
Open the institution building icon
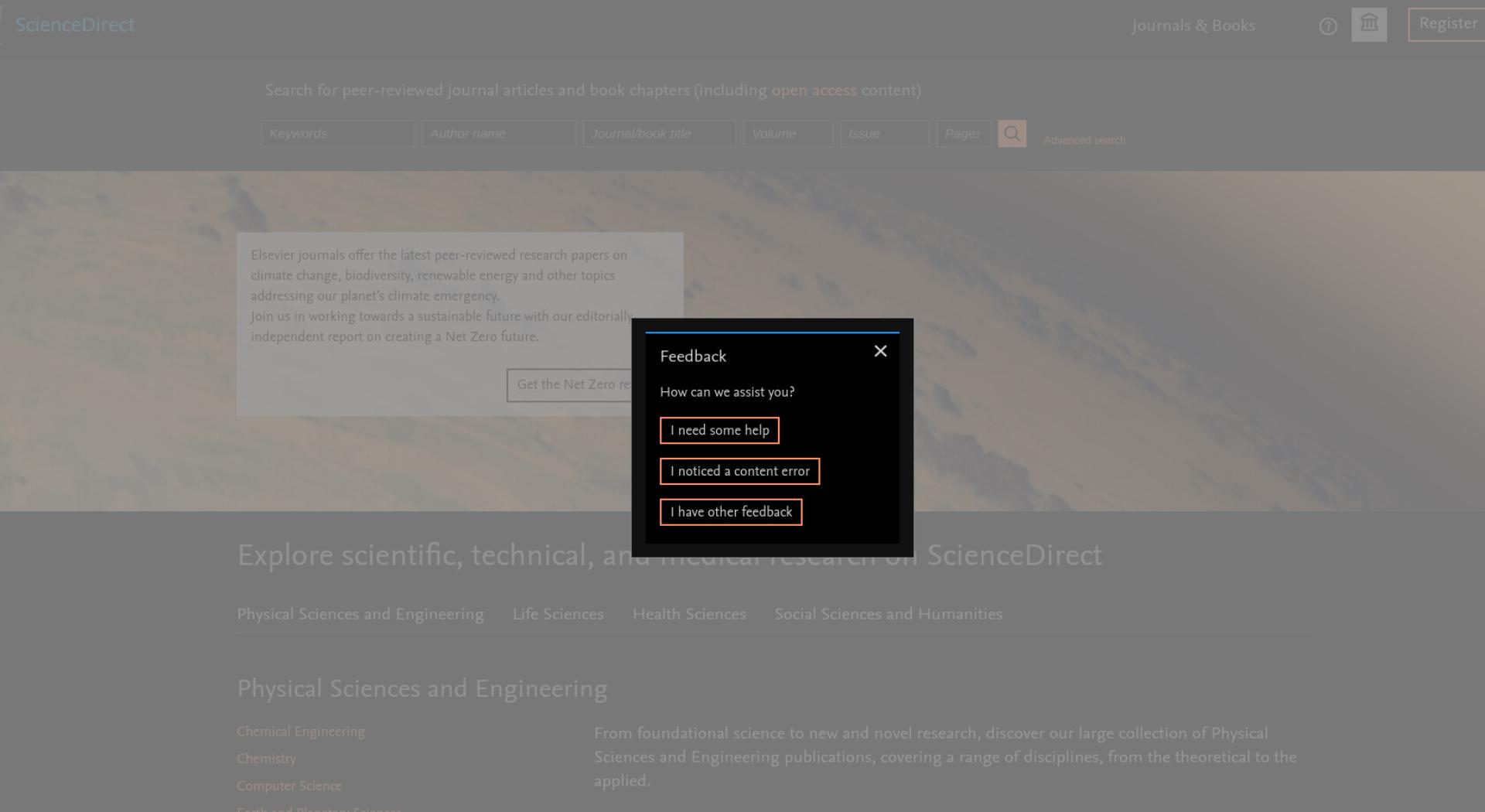[x=1369, y=25]
